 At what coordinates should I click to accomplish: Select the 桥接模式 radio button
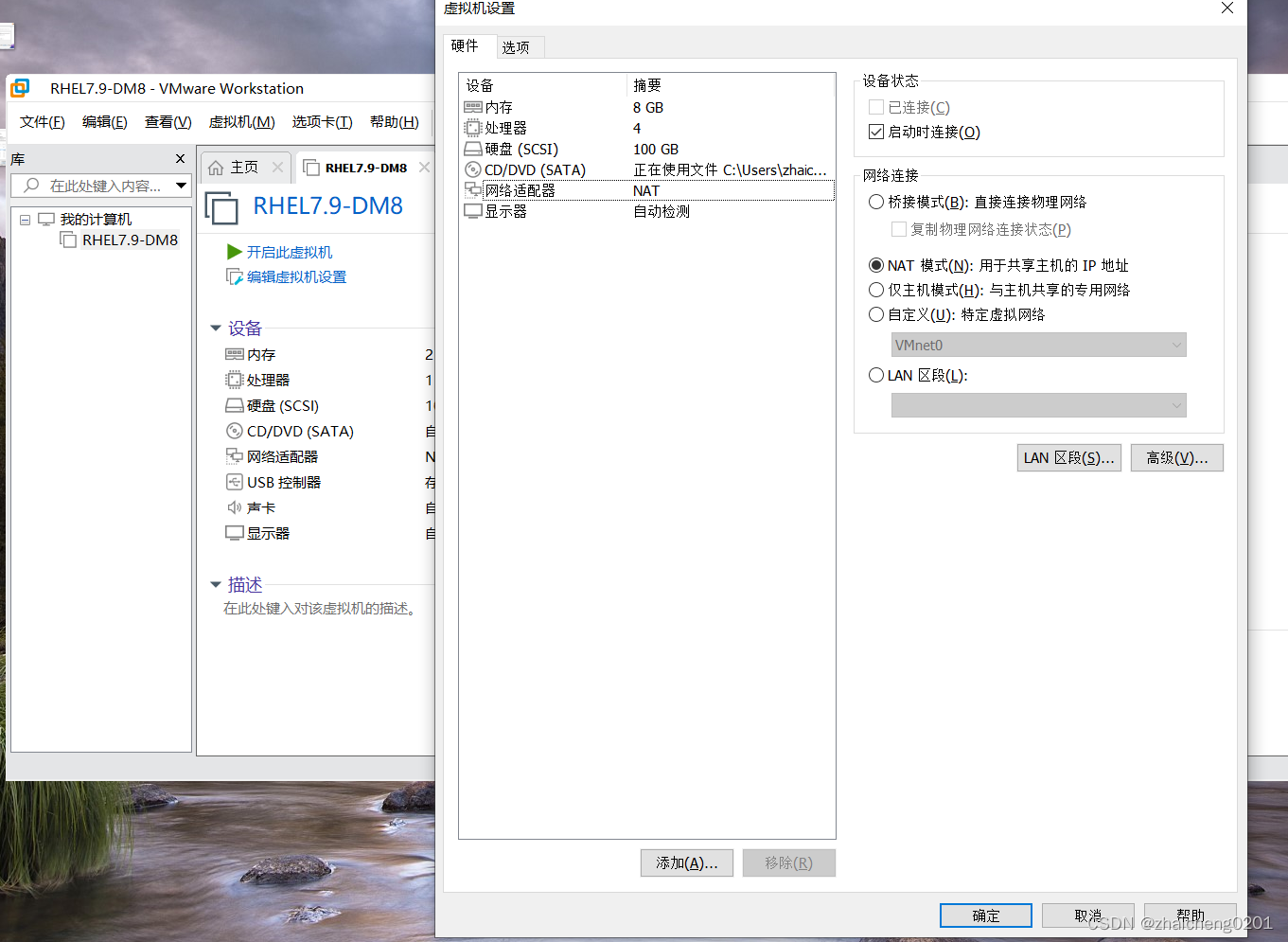876,202
